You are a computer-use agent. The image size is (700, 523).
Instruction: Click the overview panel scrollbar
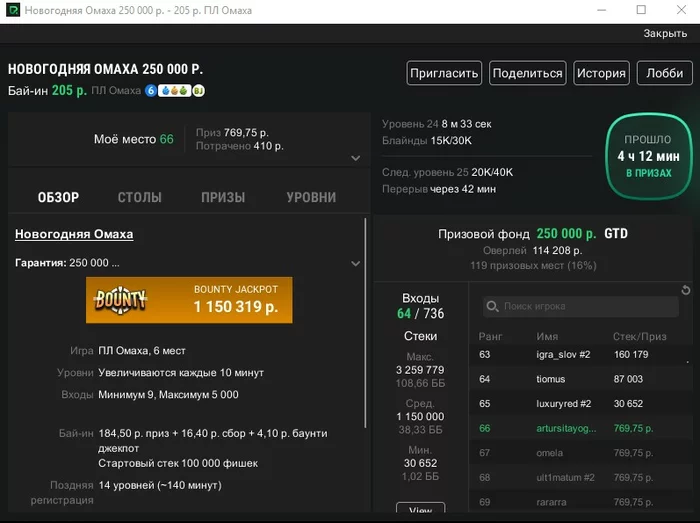click(365, 323)
